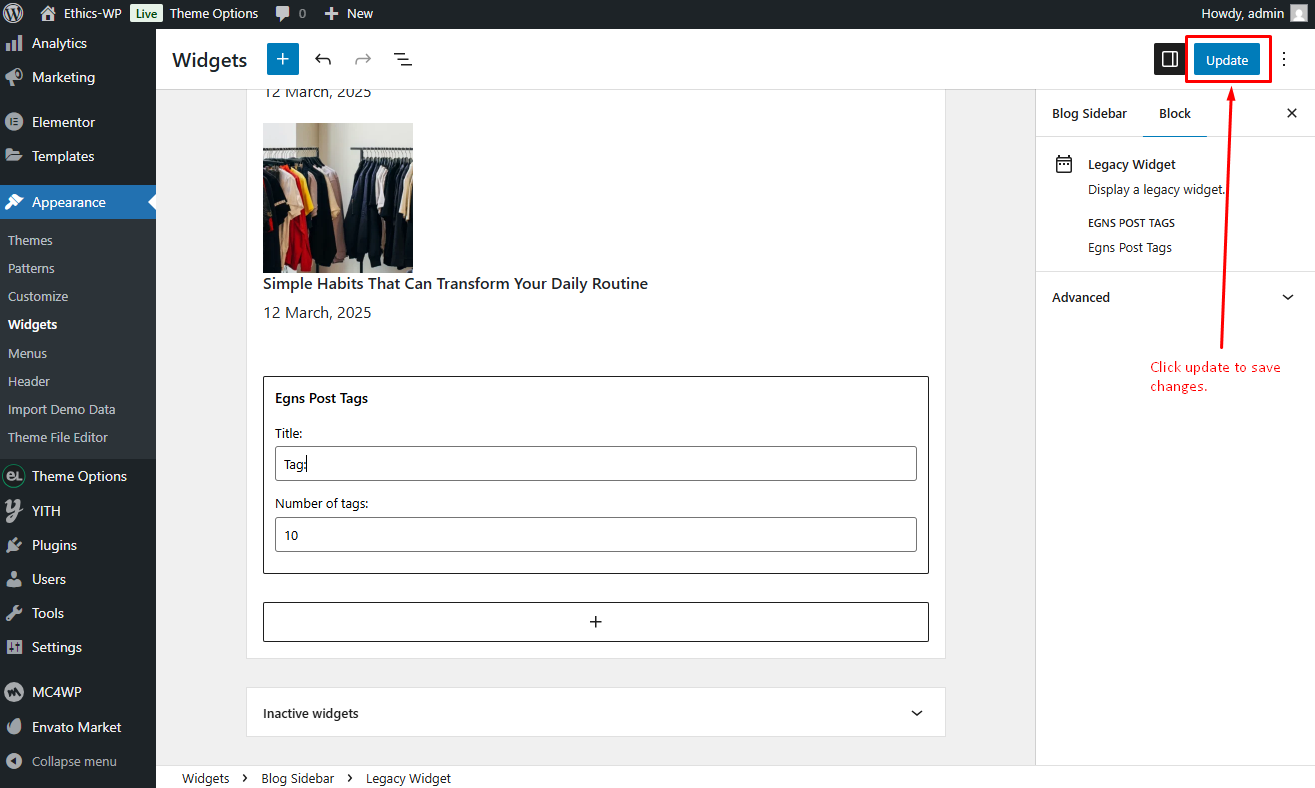1315x788 pixels.
Task: Click the Howdy, admin account link
Action: pos(1242,14)
